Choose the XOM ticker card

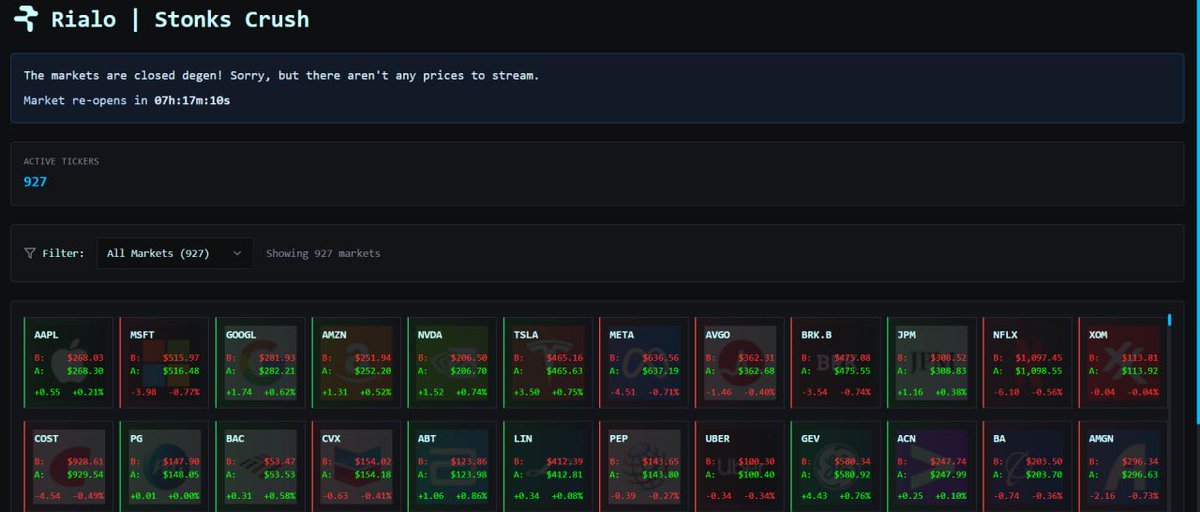click(x=1121, y=362)
